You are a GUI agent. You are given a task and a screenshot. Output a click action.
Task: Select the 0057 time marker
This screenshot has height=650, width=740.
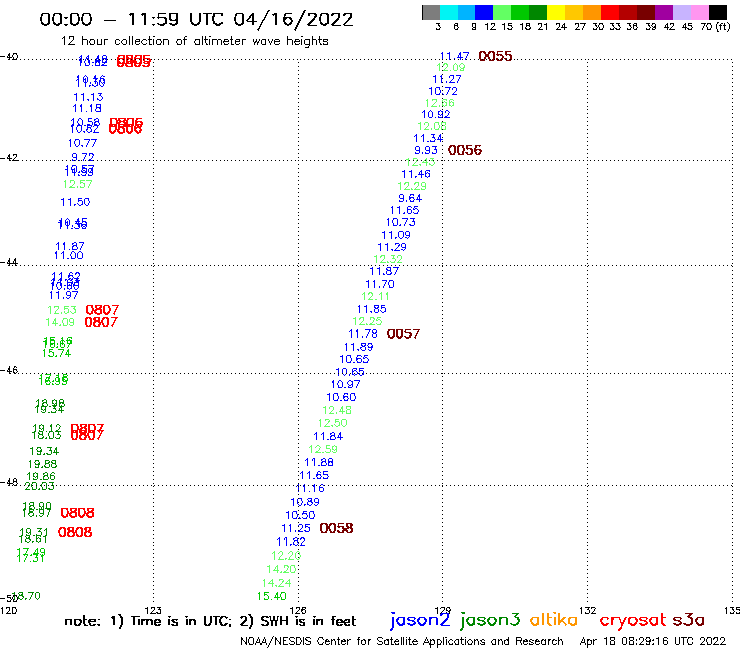pos(403,334)
